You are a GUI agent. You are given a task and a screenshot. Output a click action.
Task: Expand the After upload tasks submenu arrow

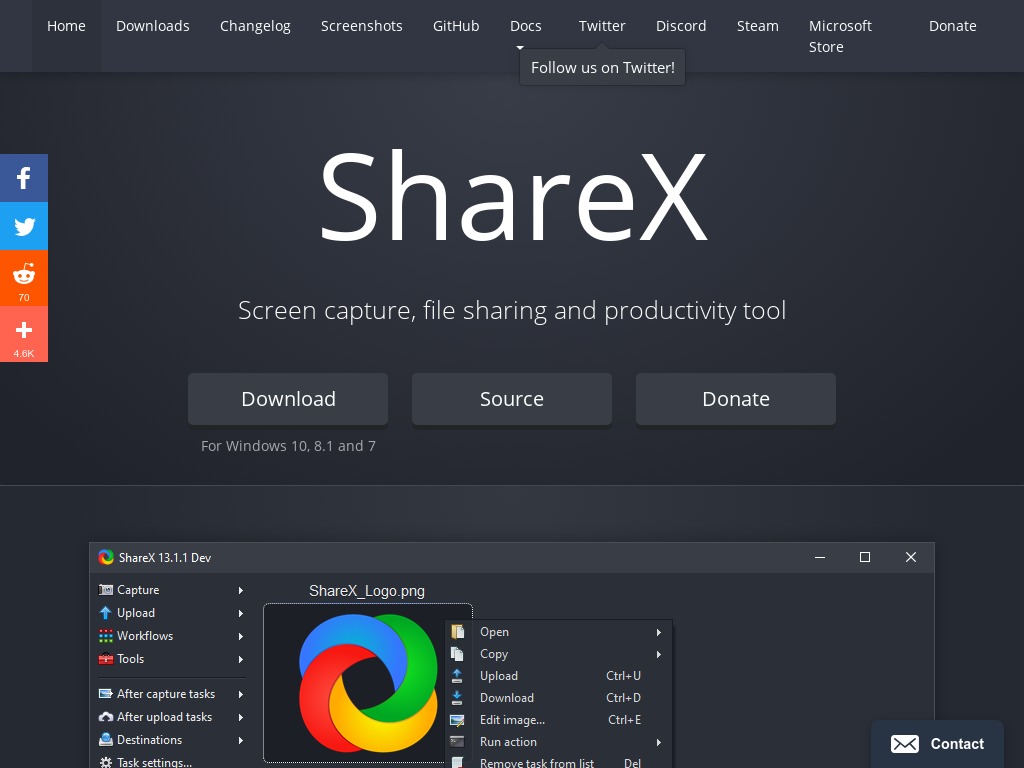coord(241,717)
